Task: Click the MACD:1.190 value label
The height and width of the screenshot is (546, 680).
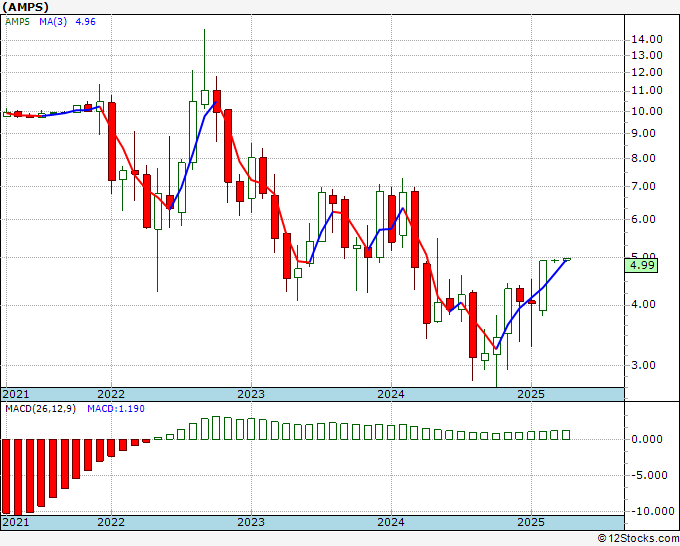Action: (x=116, y=409)
